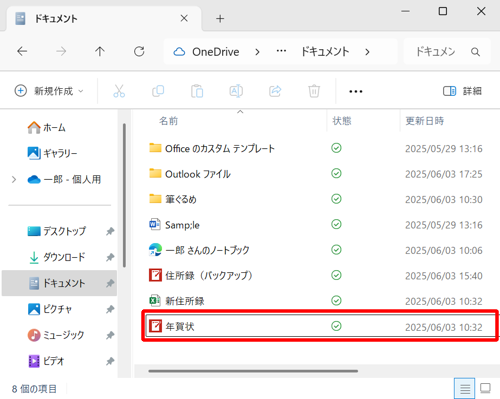Sort by the 更新日時 column header
The height and width of the screenshot is (399, 500).
coord(424,121)
